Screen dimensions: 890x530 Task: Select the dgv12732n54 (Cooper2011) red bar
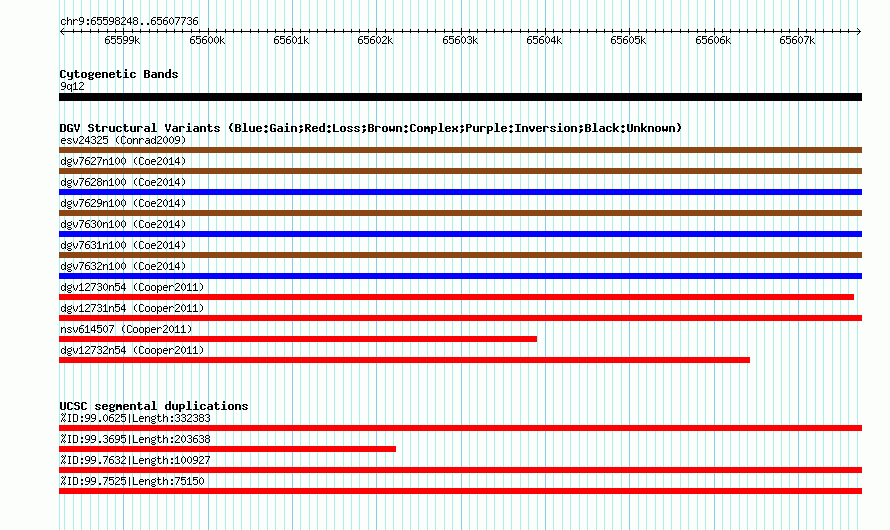click(405, 360)
